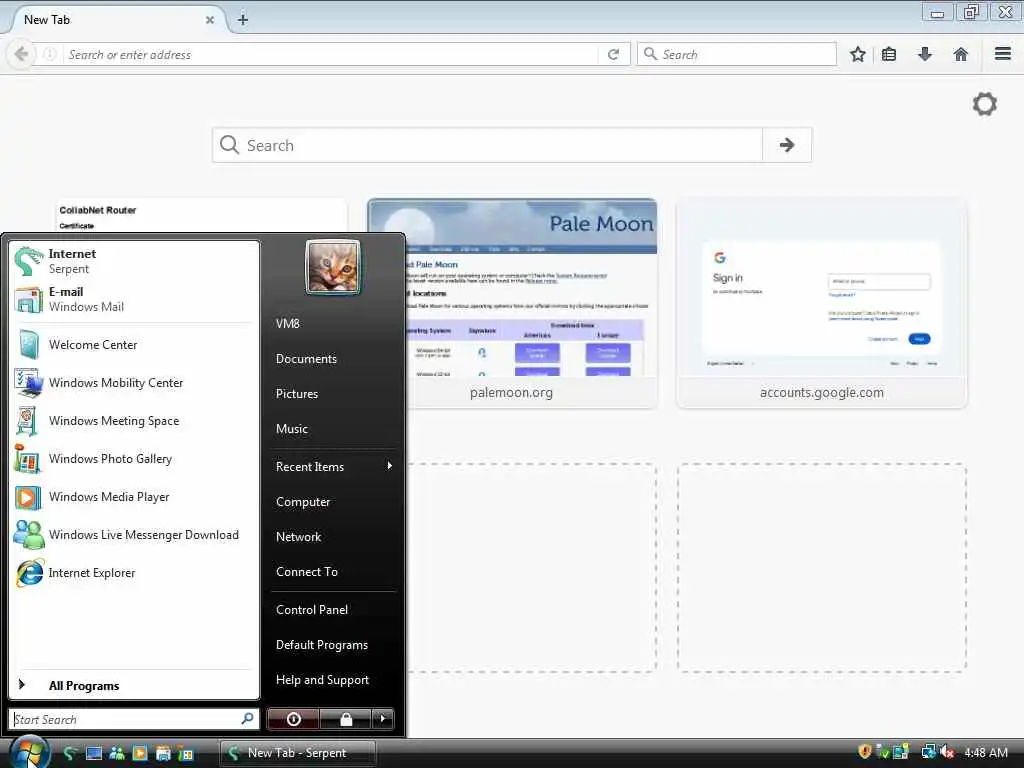The width and height of the screenshot is (1024, 768).
Task: Click the network connection tray icon
Action: click(x=928, y=752)
